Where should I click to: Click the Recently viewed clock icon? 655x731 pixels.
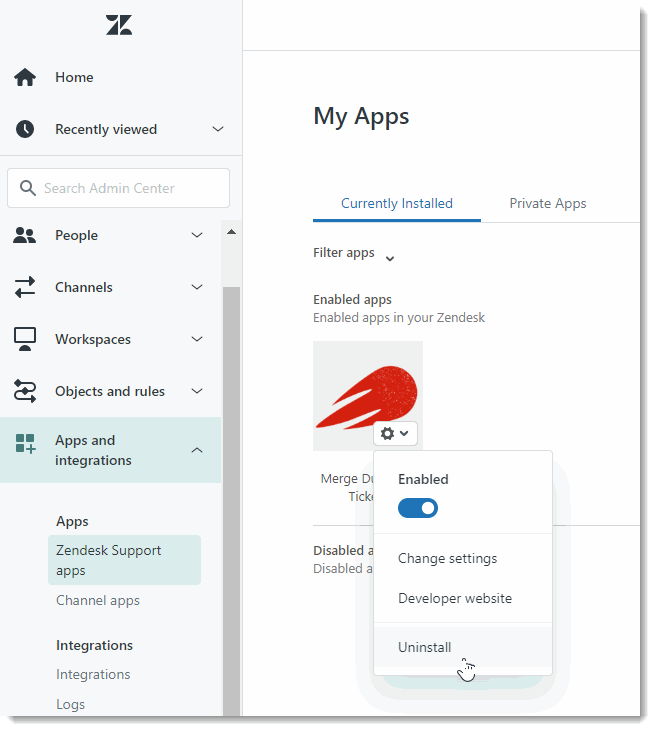click(x=25, y=129)
